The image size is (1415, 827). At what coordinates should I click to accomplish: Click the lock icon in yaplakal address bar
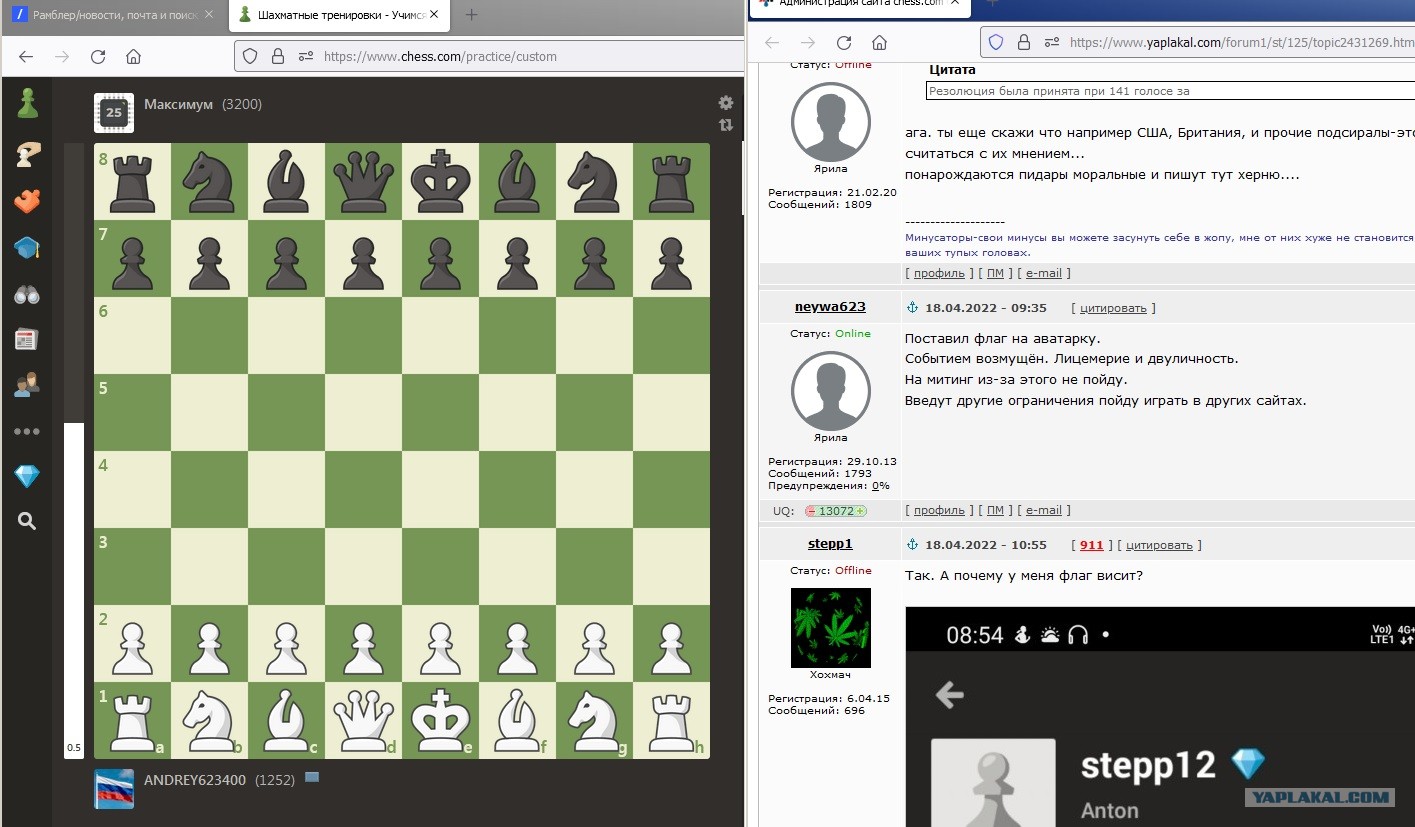pos(1024,42)
